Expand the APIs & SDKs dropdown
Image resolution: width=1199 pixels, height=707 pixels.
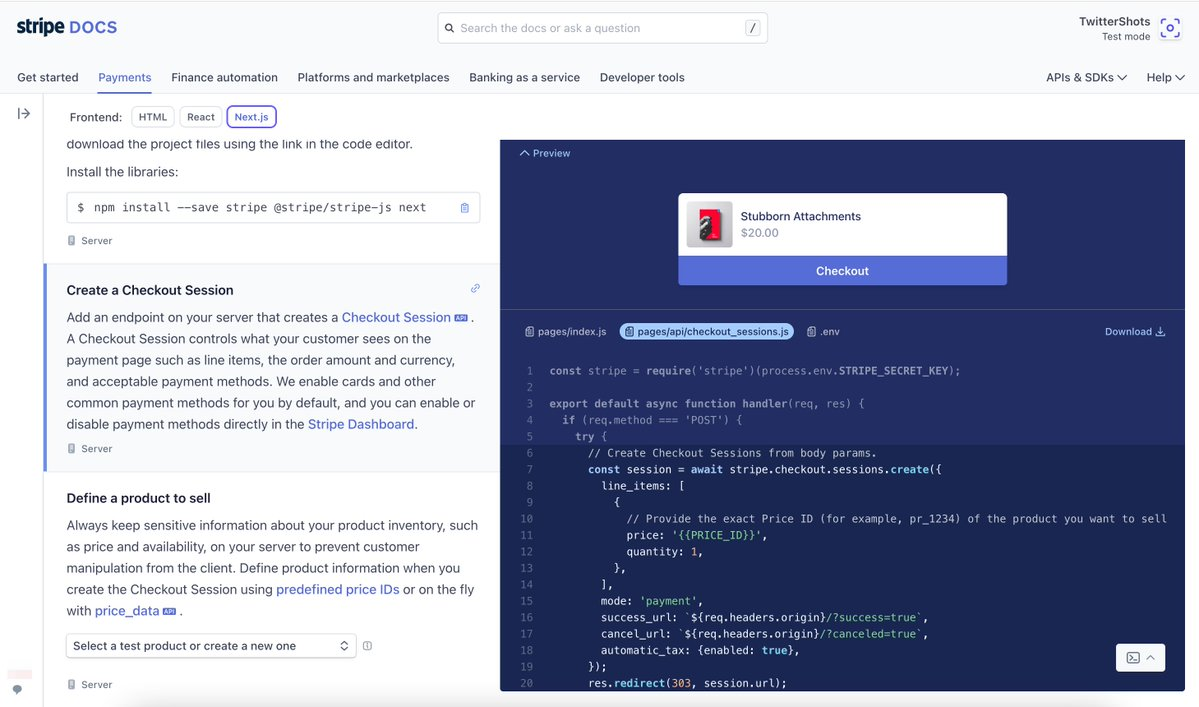(x=1086, y=77)
